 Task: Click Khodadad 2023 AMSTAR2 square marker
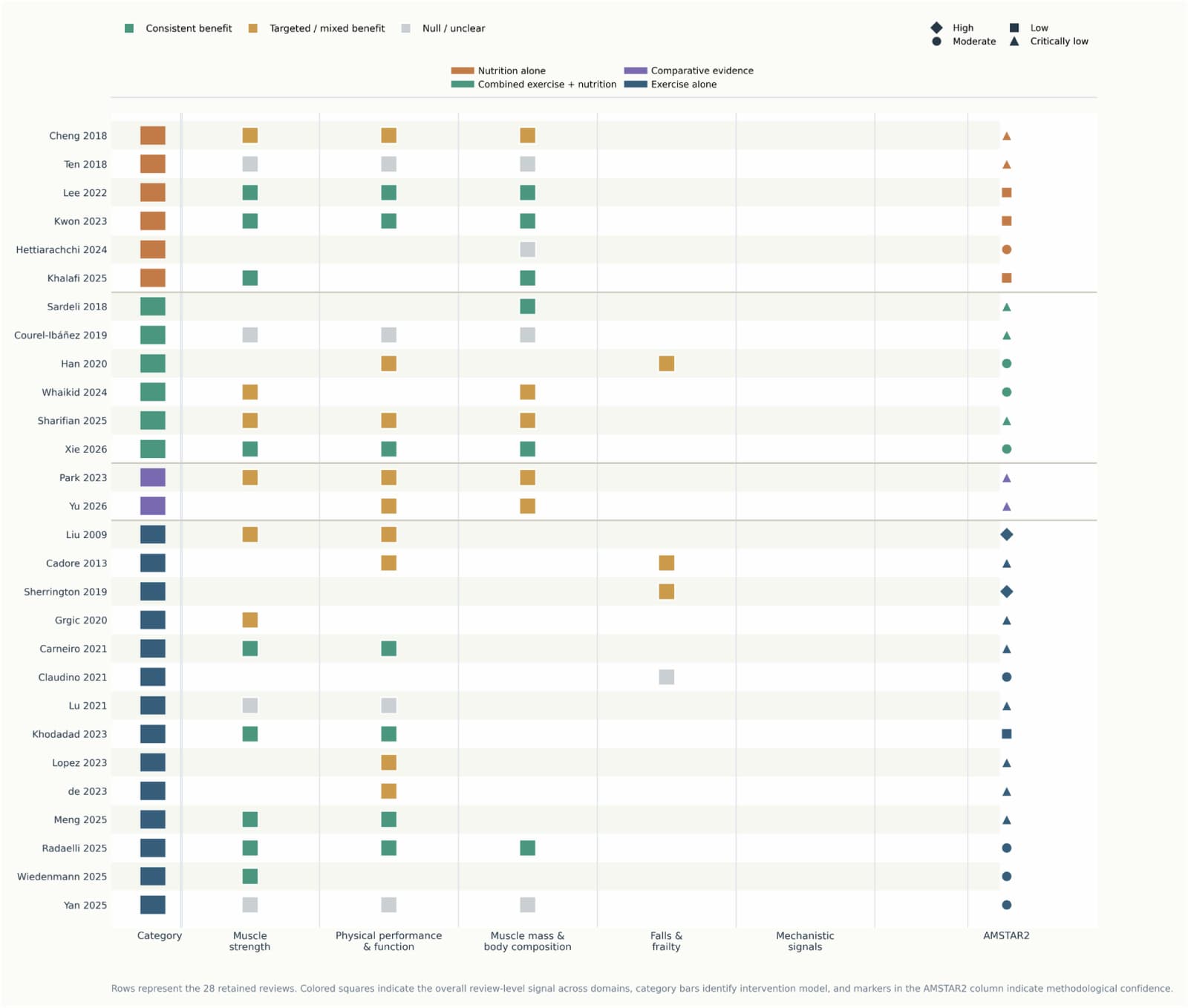click(1007, 734)
